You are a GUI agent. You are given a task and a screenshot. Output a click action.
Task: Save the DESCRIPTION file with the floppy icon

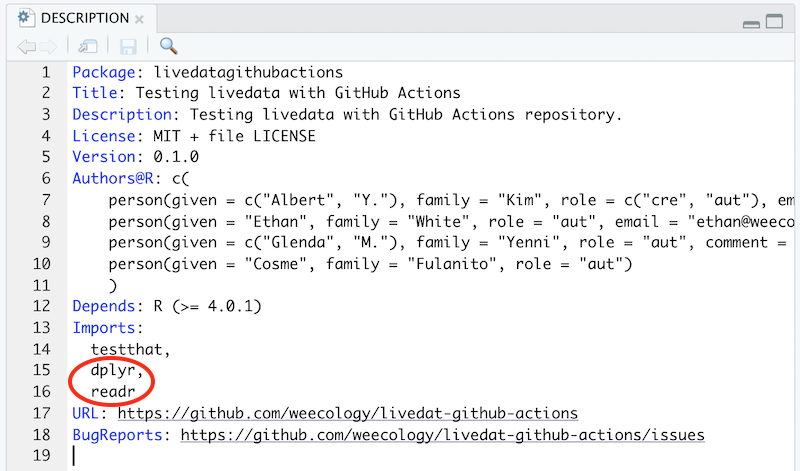(x=128, y=46)
